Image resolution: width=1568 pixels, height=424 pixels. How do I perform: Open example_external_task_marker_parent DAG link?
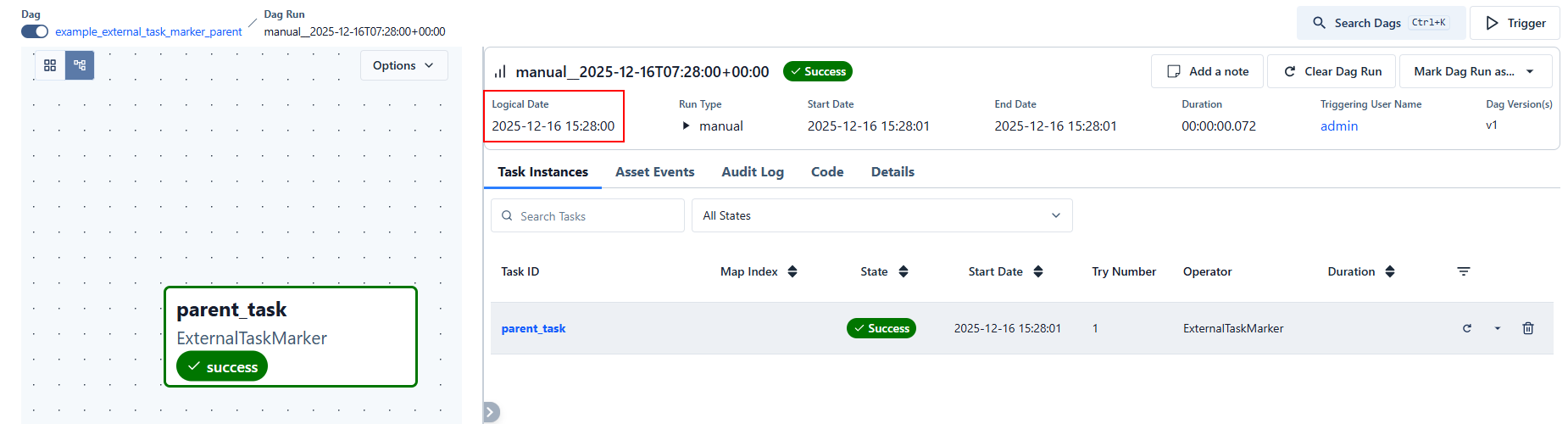pos(148,31)
